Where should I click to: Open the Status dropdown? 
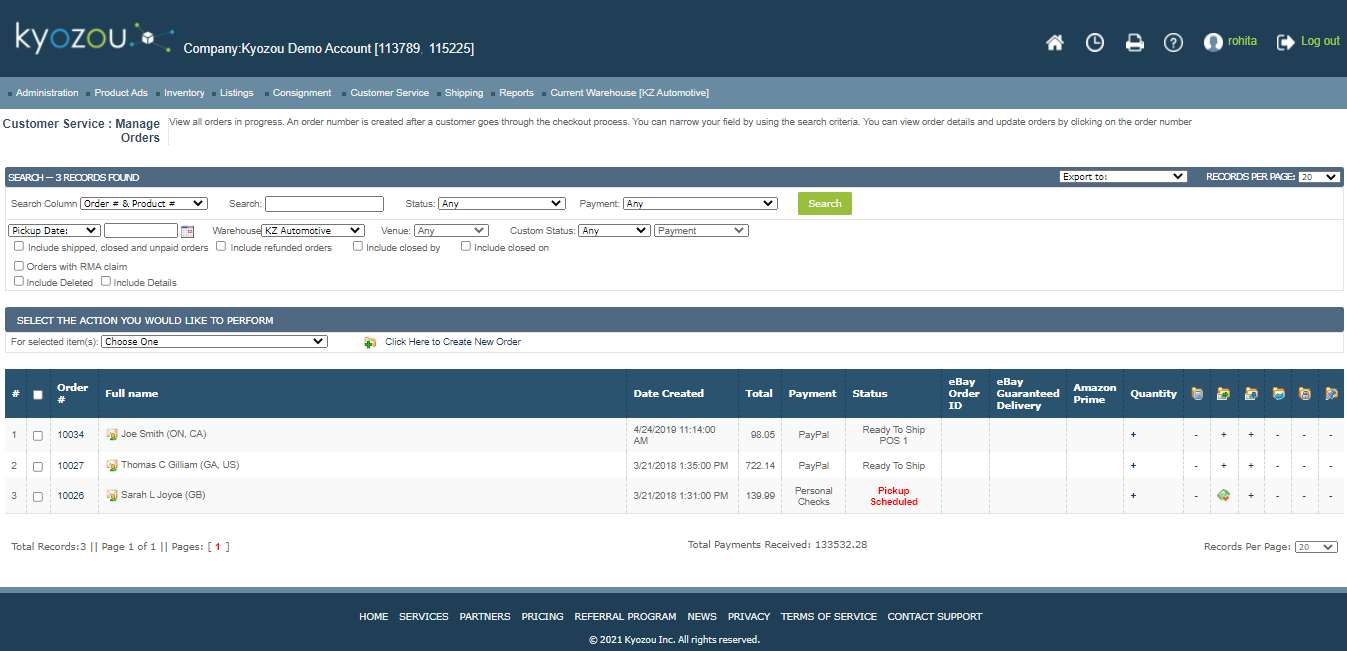[501, 204]
